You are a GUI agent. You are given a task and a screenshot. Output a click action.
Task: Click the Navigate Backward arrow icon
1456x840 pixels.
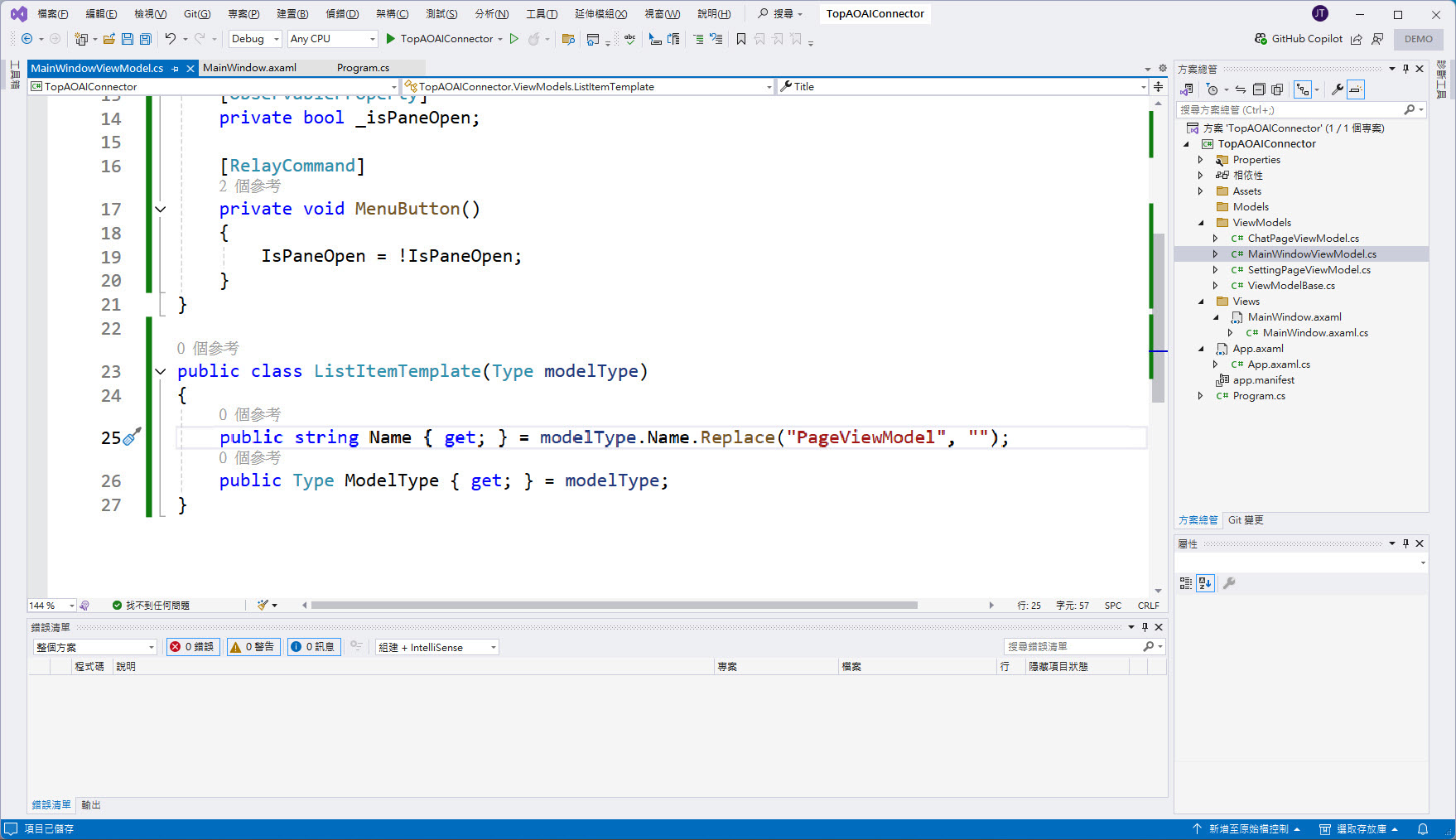27,39
